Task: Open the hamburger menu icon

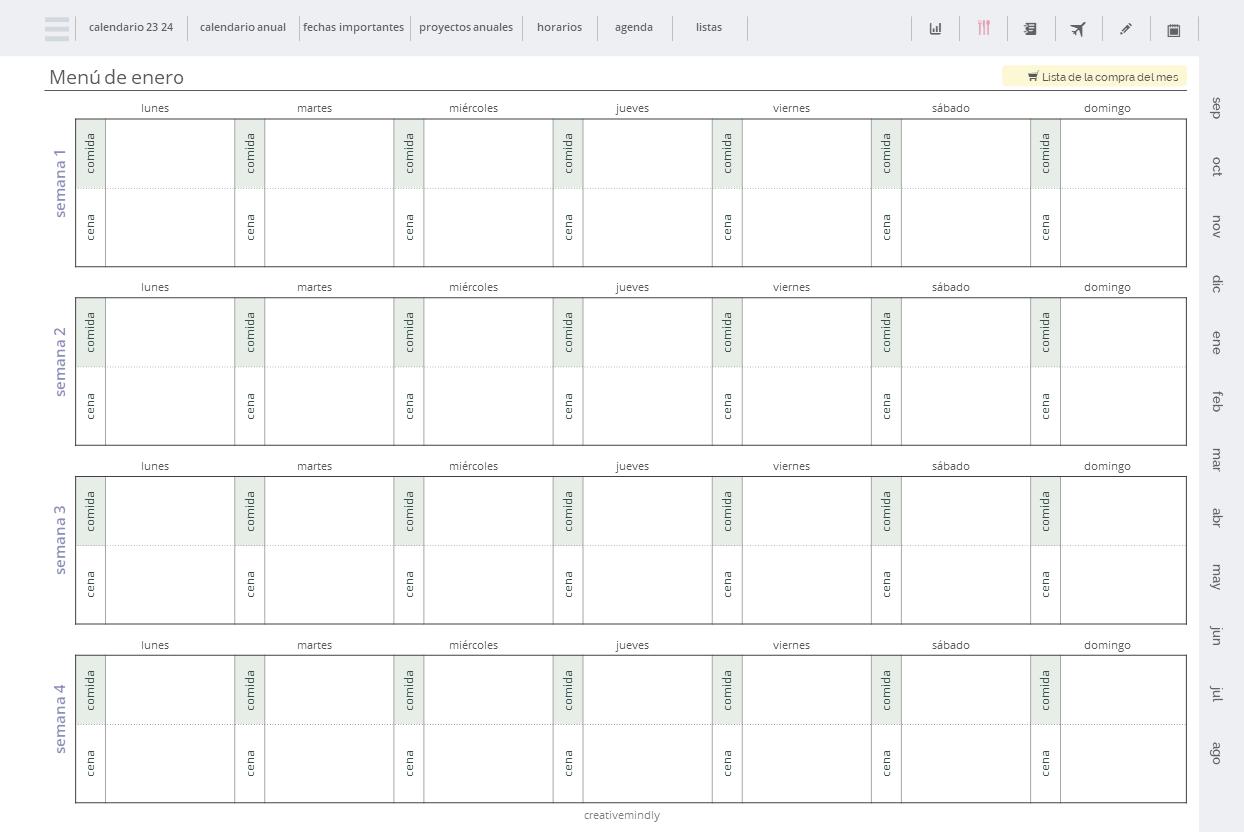Action: click(x=57, y=29)
